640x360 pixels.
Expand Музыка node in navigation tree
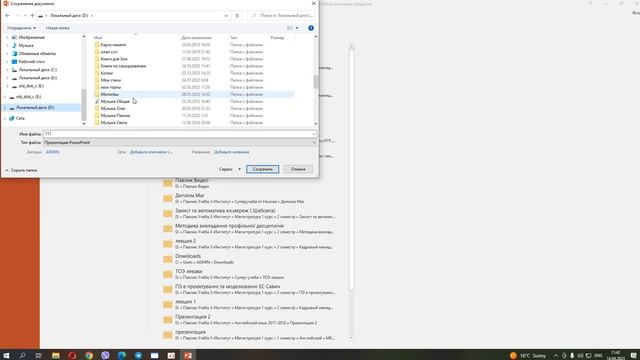[7, 45]
